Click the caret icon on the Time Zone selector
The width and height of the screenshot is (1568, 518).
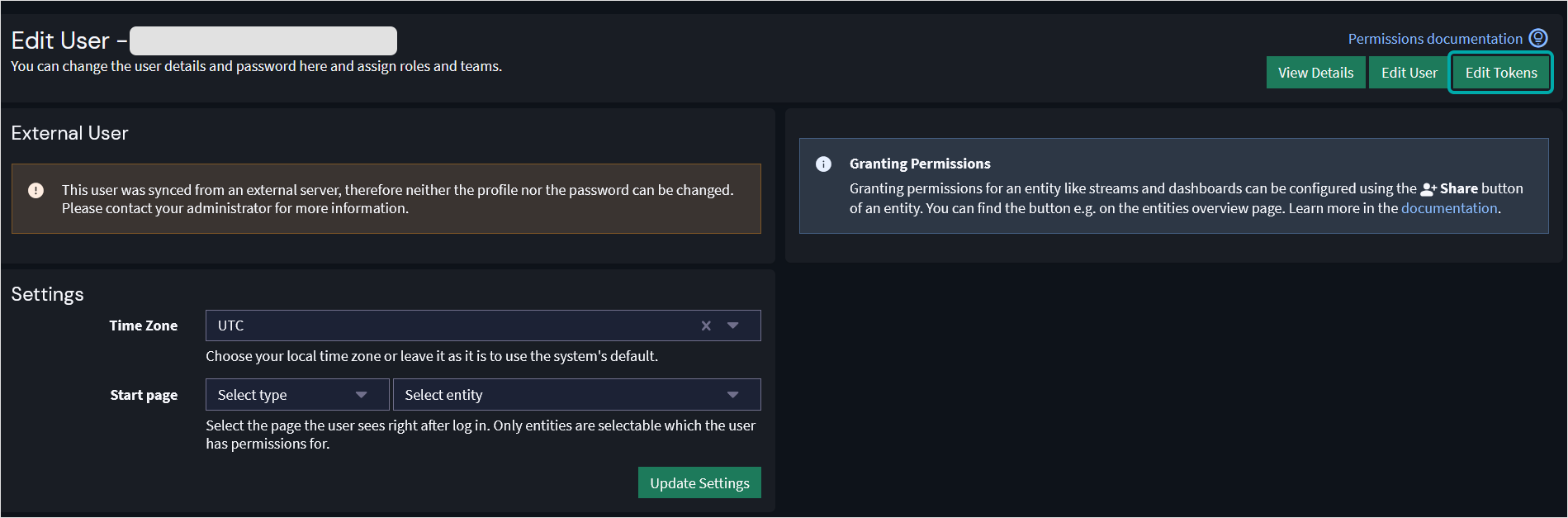coord(733,326)
